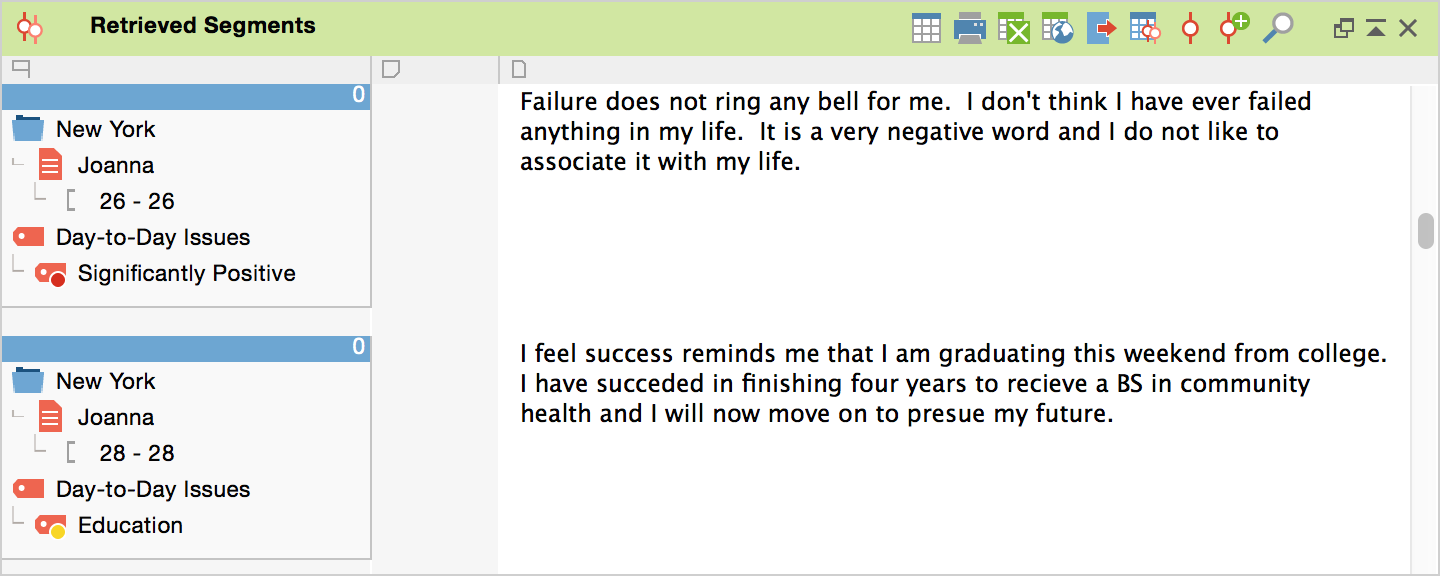Open search with the magnifier icon

[1277, 28]
